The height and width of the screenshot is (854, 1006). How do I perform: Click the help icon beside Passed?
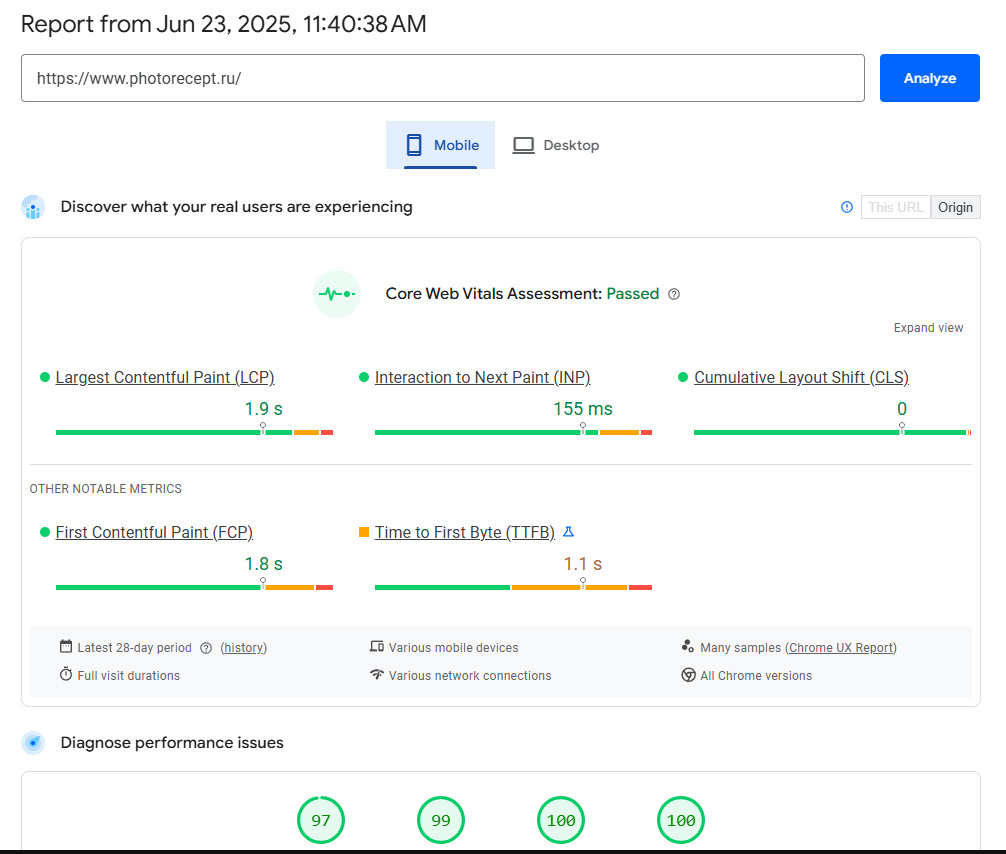pyautogui.click(x=674, y=294)
